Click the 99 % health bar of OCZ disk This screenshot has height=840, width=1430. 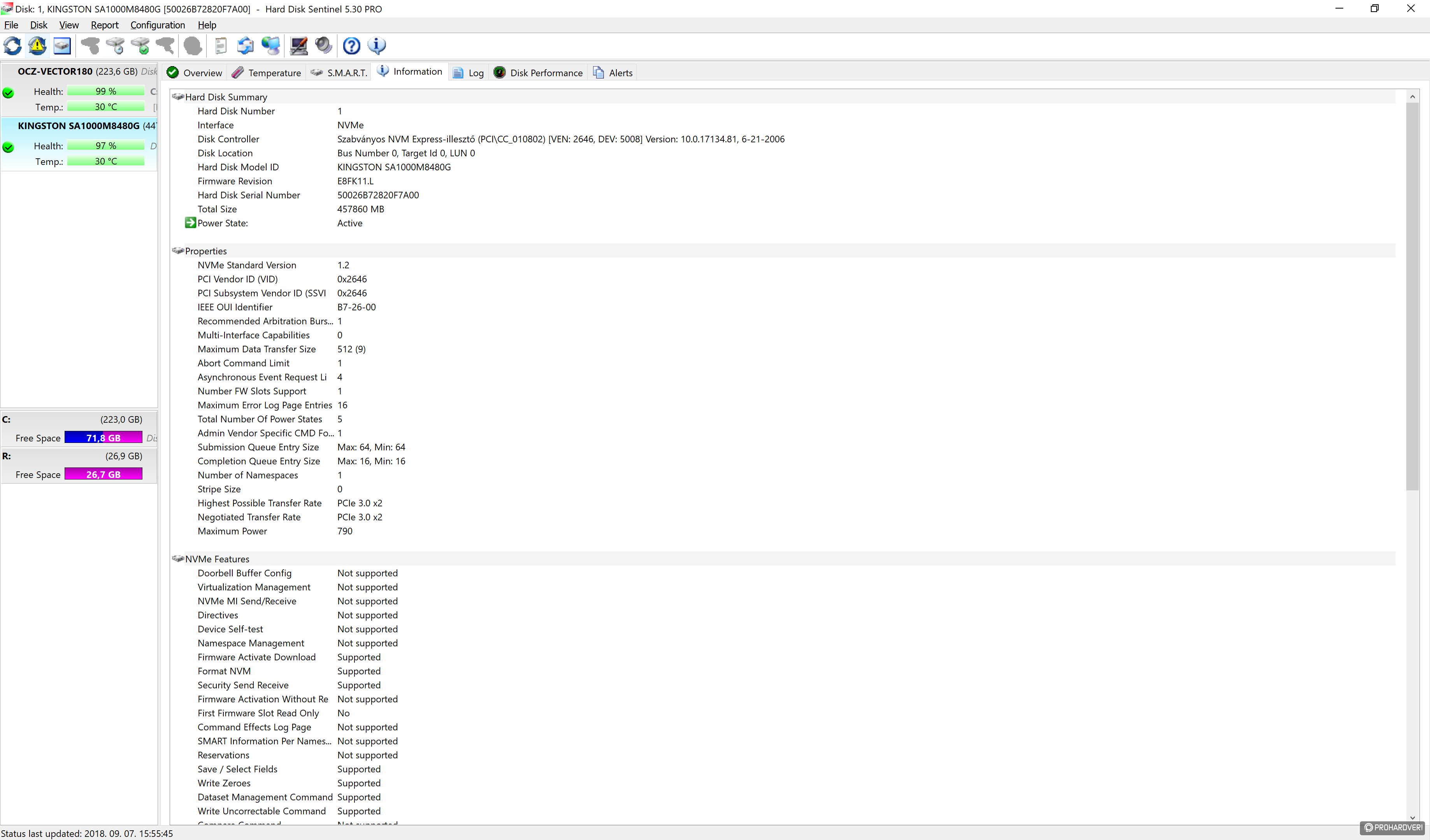click(105, 91)
